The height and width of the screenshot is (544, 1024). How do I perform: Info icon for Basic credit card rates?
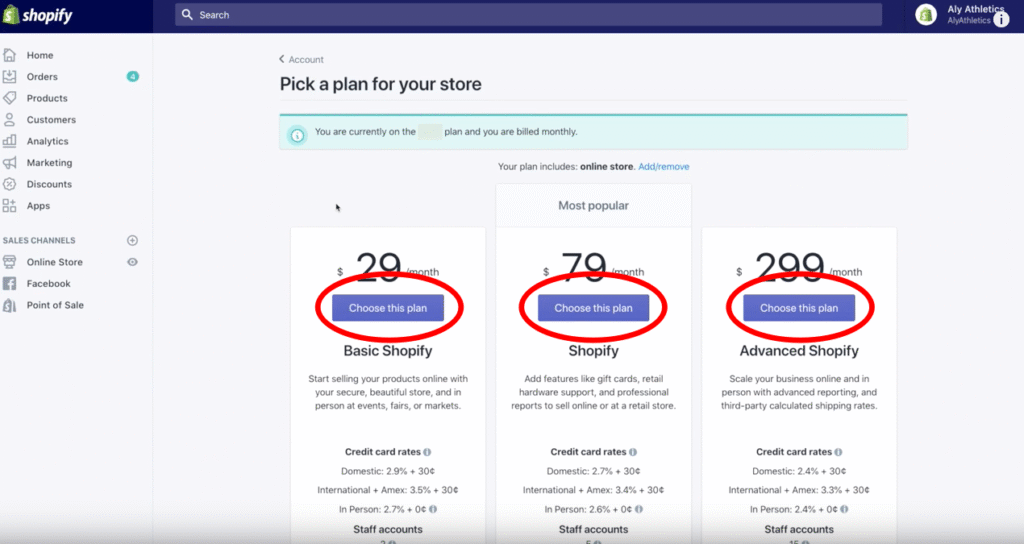click(427, 452)
